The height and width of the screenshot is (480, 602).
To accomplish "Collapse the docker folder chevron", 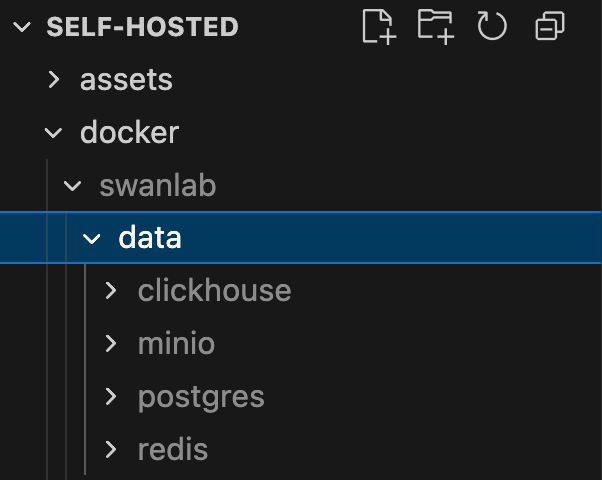I will tap(55, 133).
